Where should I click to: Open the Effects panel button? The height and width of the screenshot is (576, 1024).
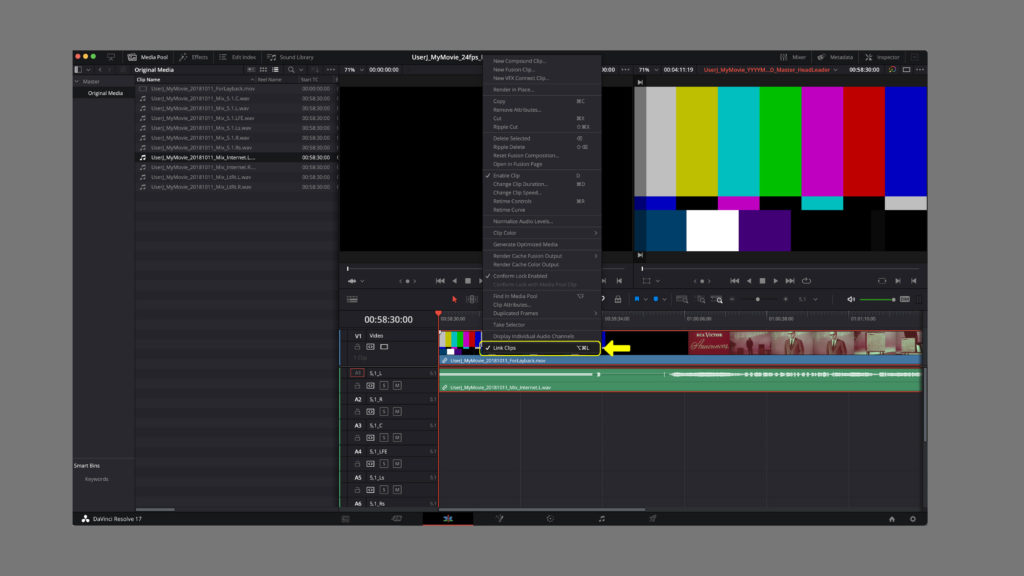click(x=194, y=57)
